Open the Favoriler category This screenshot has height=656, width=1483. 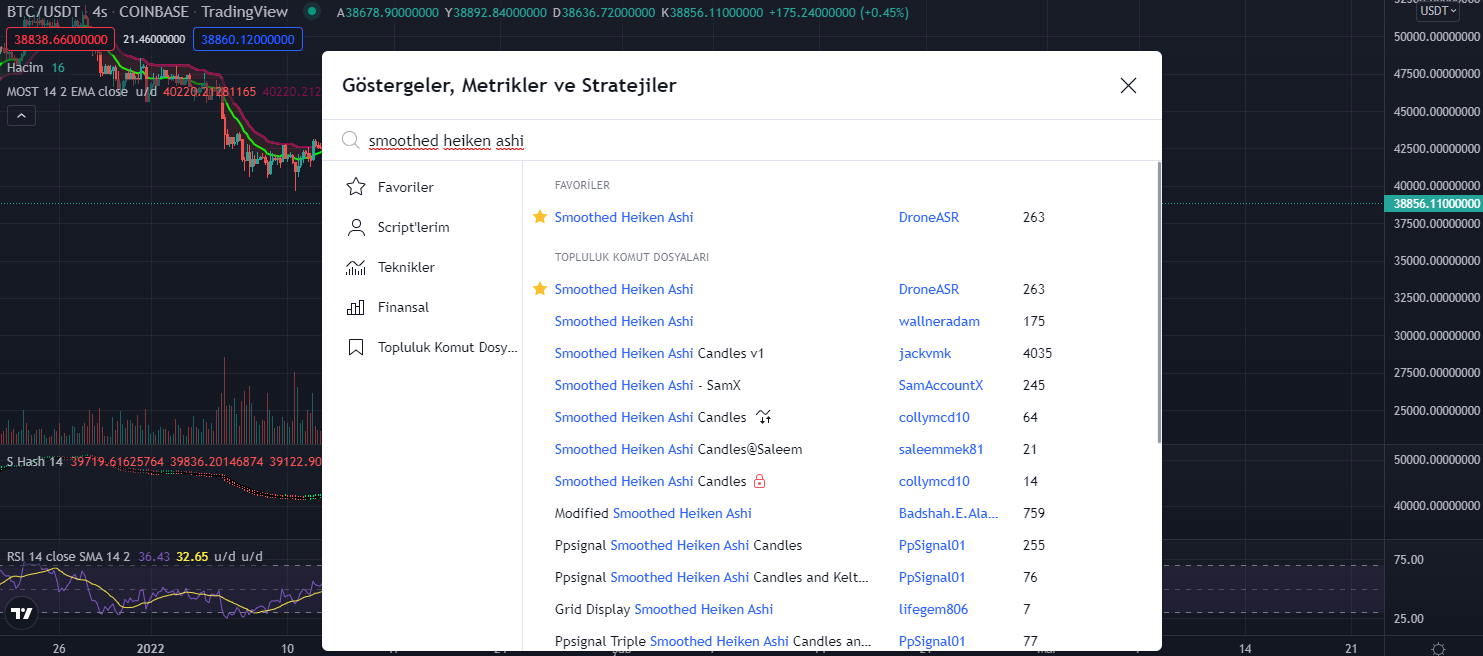(x=422, y=187)
